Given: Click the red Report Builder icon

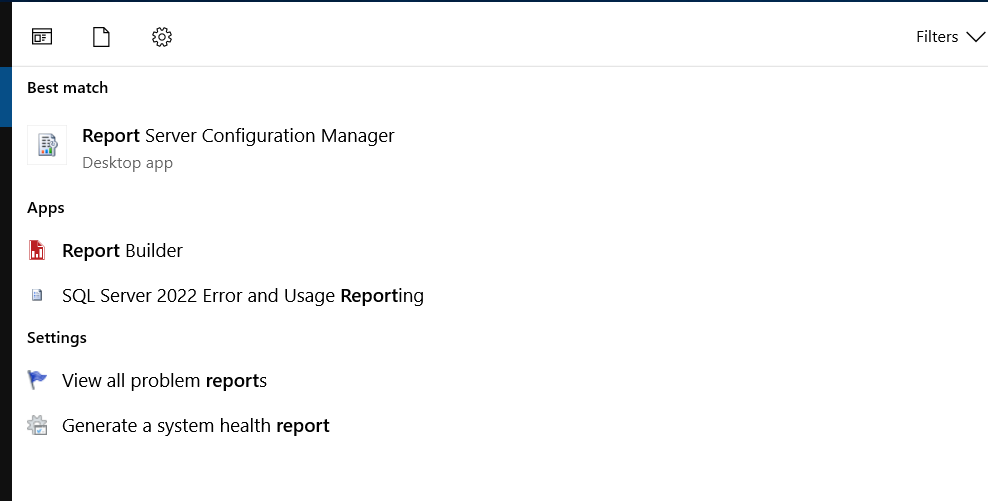Looking at the screenshot, I should click(x=37, y=250).
